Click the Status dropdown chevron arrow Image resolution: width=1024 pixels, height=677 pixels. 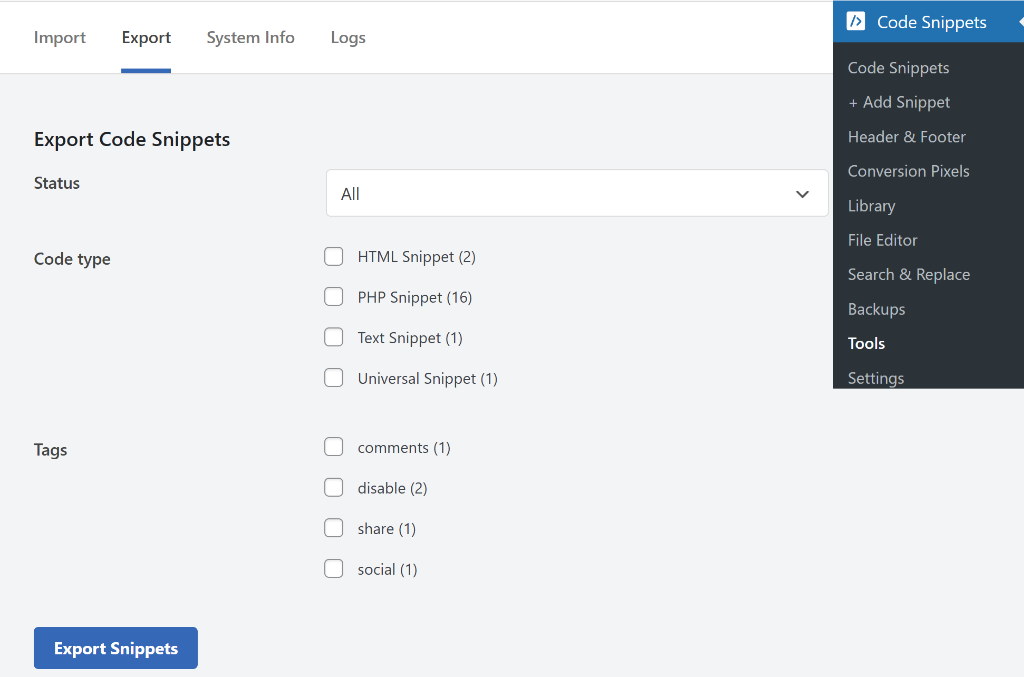coord(803,194)
